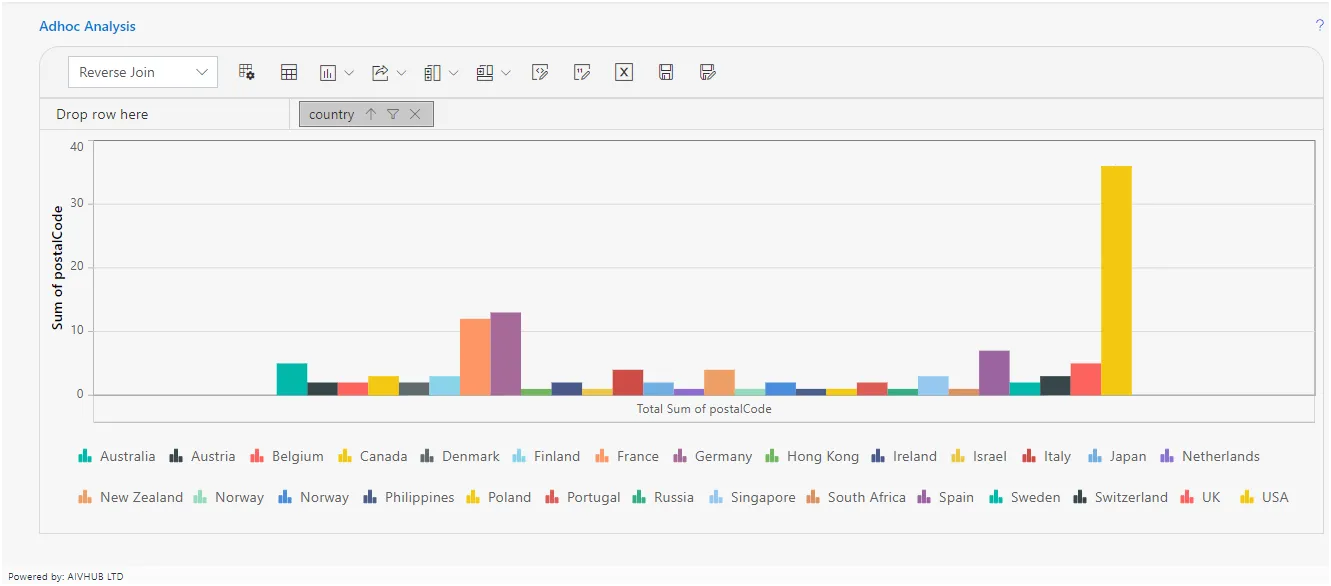Click the Powered by: AIVHUB LTD text
This screenshot has height=586, width=1331.
pyautogui.click(x=66, y=576)
